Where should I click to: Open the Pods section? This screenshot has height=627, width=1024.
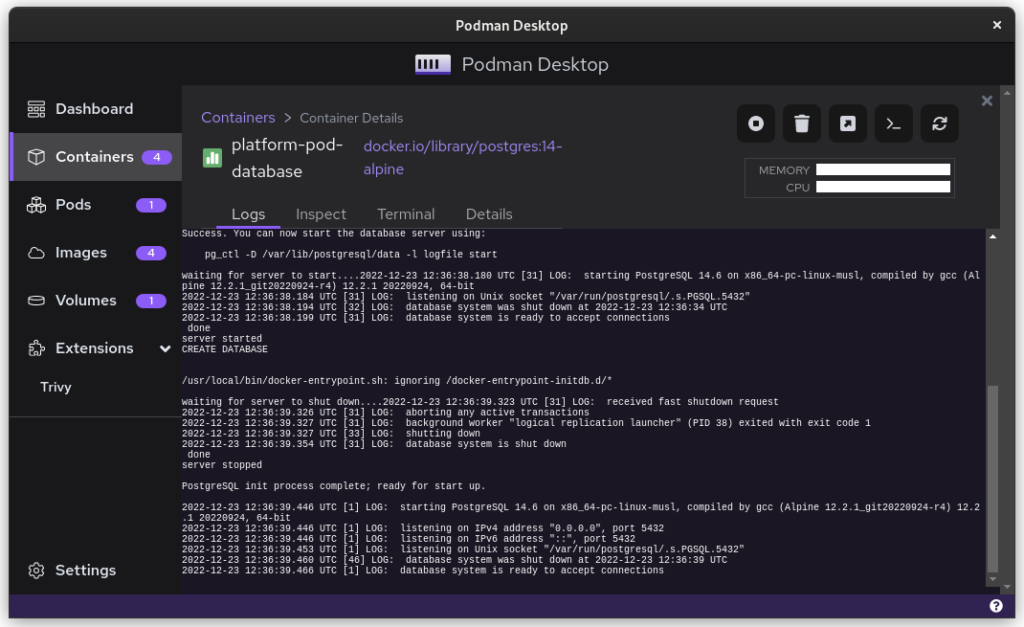pyautogui.click(x=73, y=205)
